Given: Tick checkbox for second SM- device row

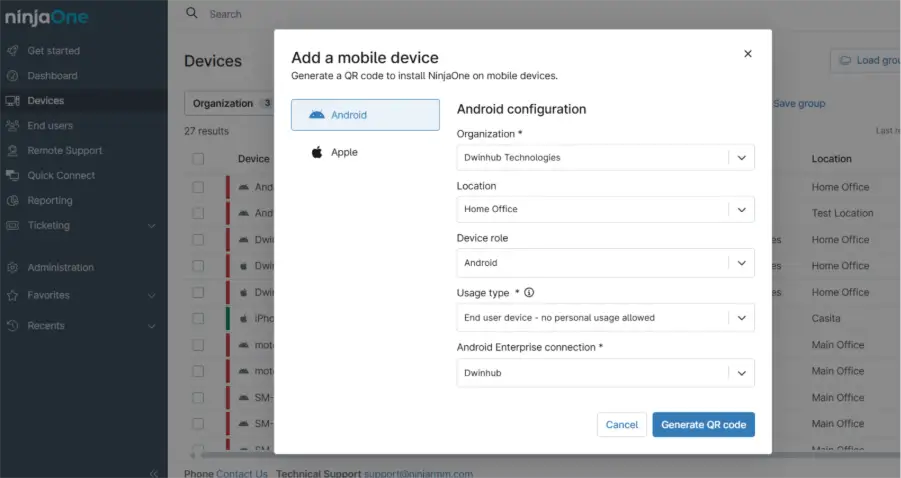Looking at the screenshot, I should click(198, 424).
